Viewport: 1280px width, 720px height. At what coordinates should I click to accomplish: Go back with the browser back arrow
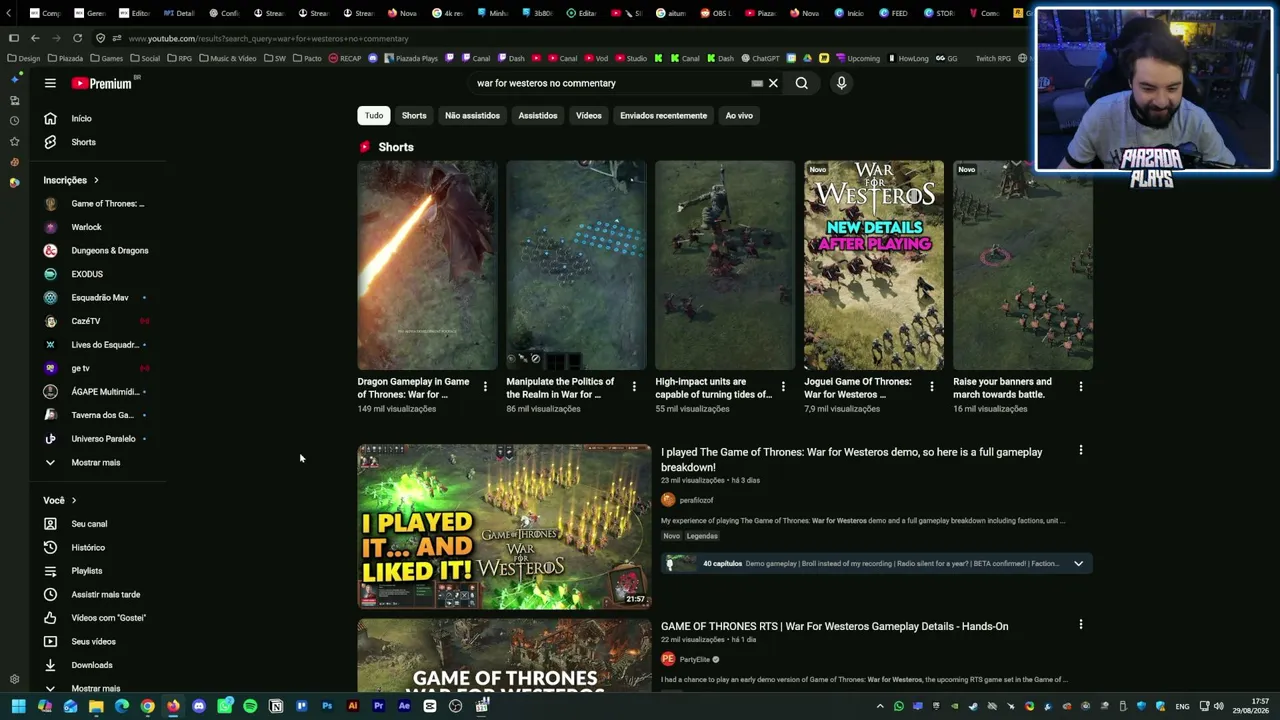35,38
